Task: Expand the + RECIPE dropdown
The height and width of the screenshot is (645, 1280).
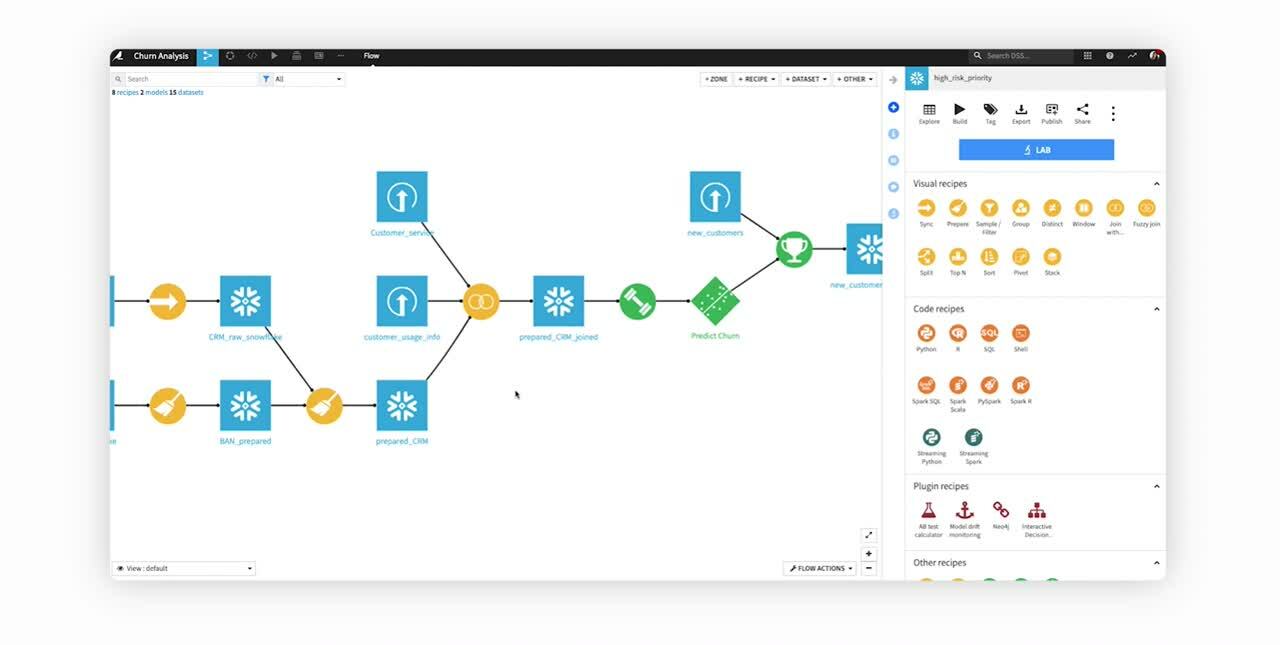Action: [x=757, y=79]
